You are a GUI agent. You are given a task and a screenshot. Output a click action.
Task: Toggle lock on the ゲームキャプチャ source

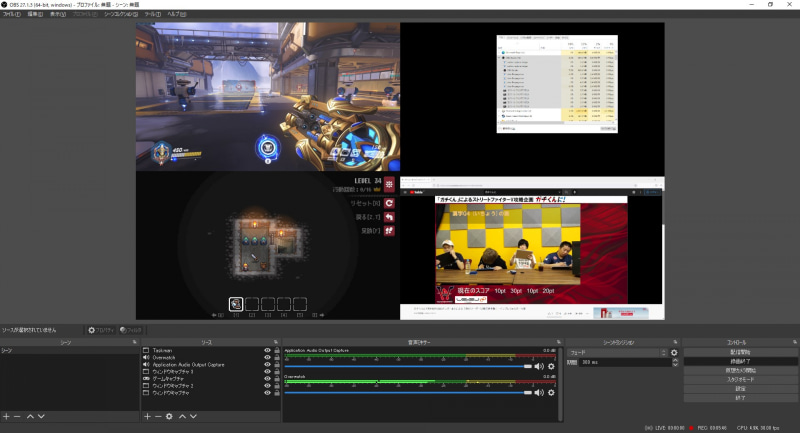[x=277, y=379]
